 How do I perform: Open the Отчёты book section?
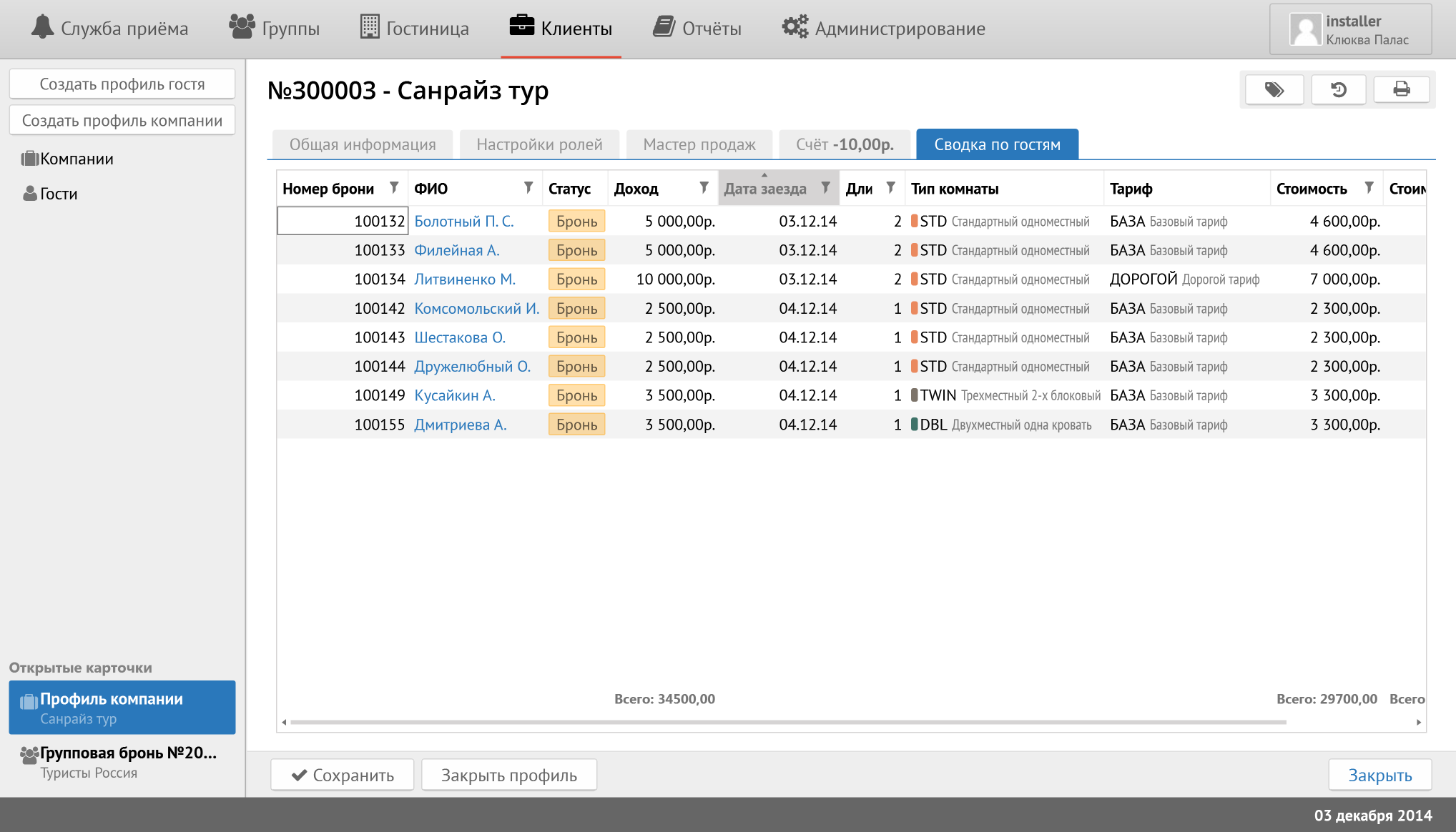(x=697, y=29)
